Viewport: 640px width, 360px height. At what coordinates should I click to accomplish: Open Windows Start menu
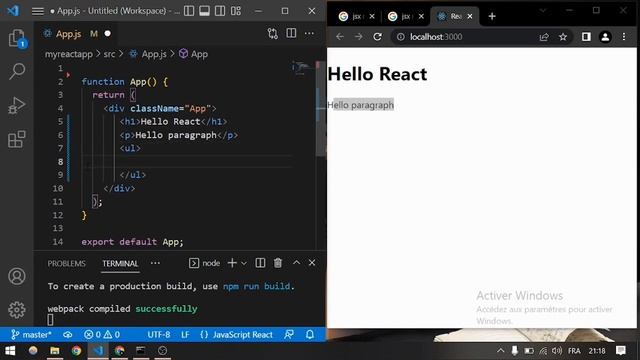(10, 351)
